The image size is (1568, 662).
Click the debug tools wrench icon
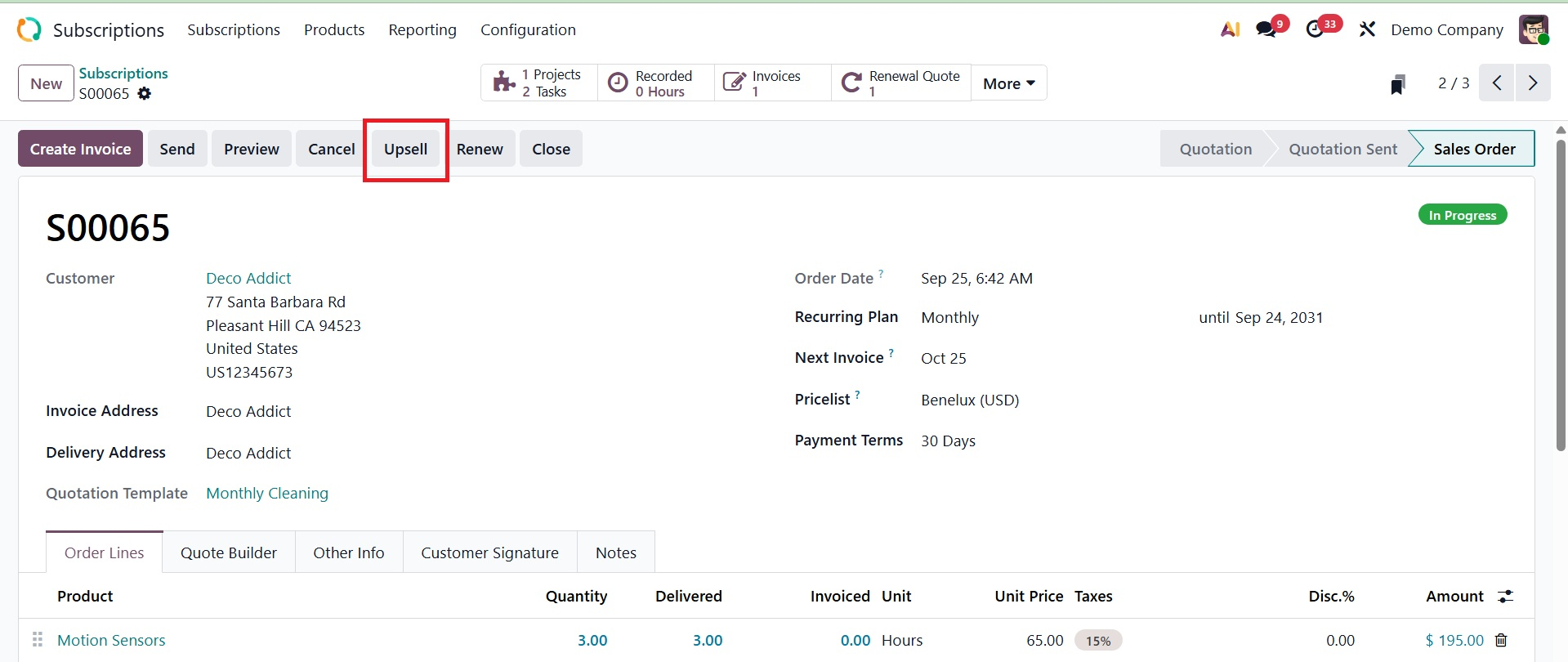tap(1367, 30)
